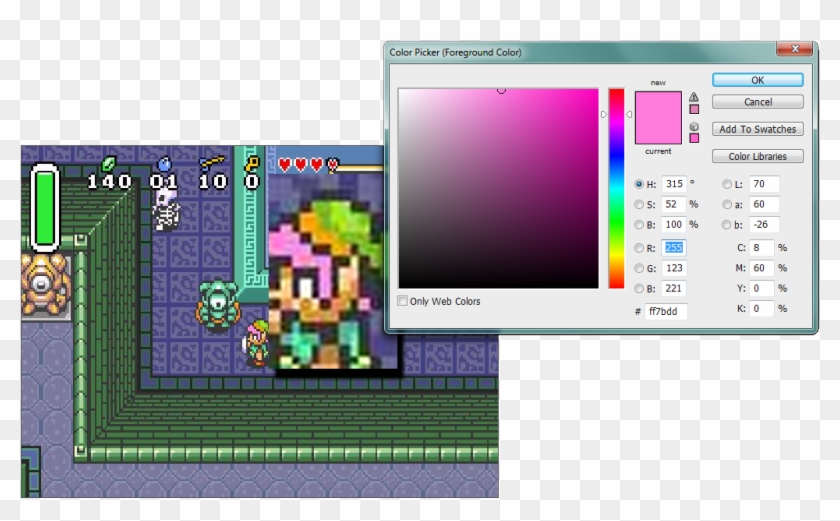Click the arrow count 10
Viewport: 840px width, 521px height.
tap(213, 182)
